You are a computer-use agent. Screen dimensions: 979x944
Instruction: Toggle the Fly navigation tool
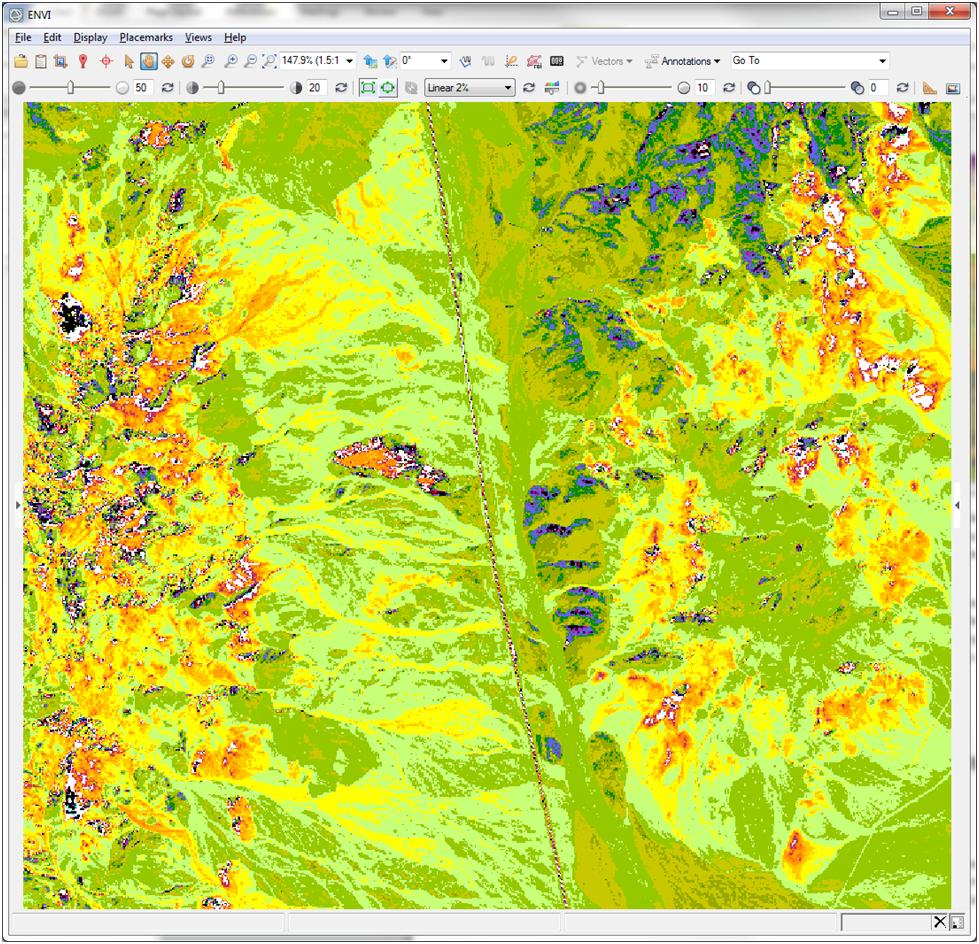tap(167, 62)
